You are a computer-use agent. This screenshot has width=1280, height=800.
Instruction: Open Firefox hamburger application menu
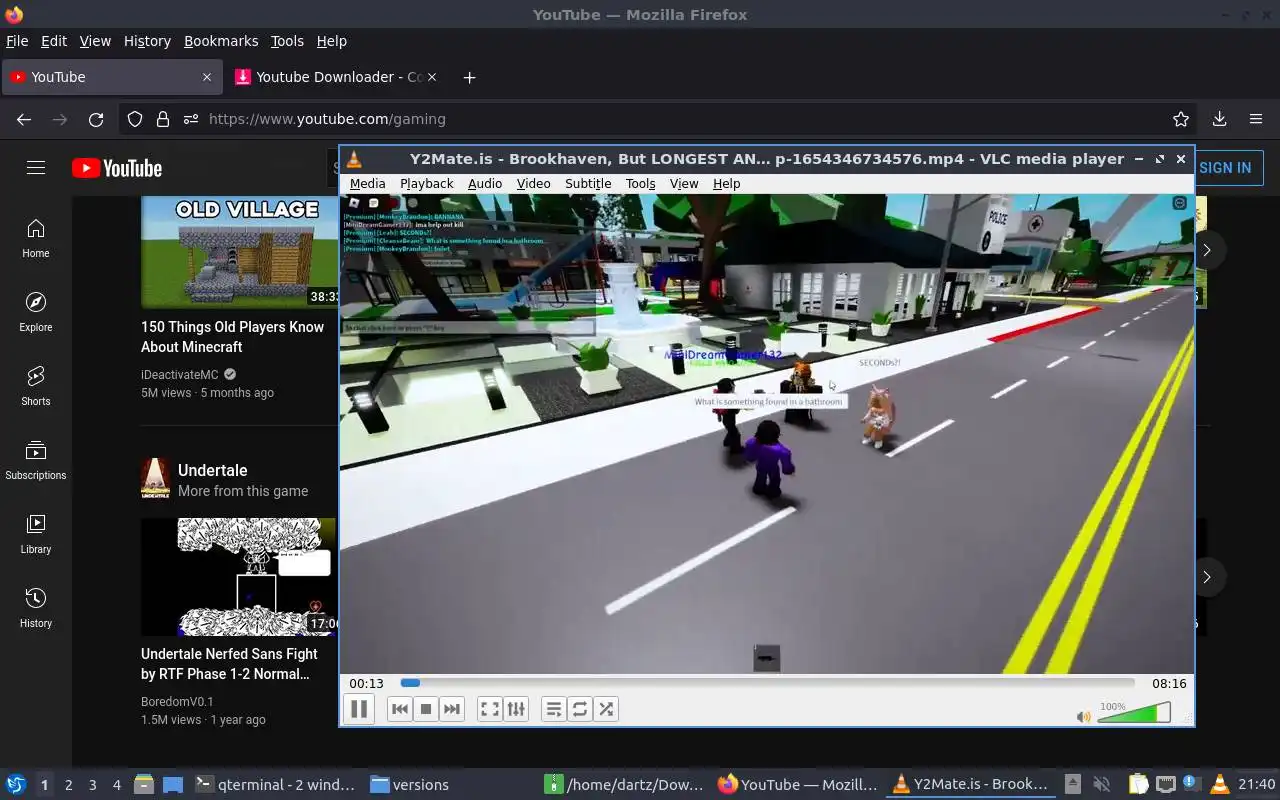coord(1256,119)
